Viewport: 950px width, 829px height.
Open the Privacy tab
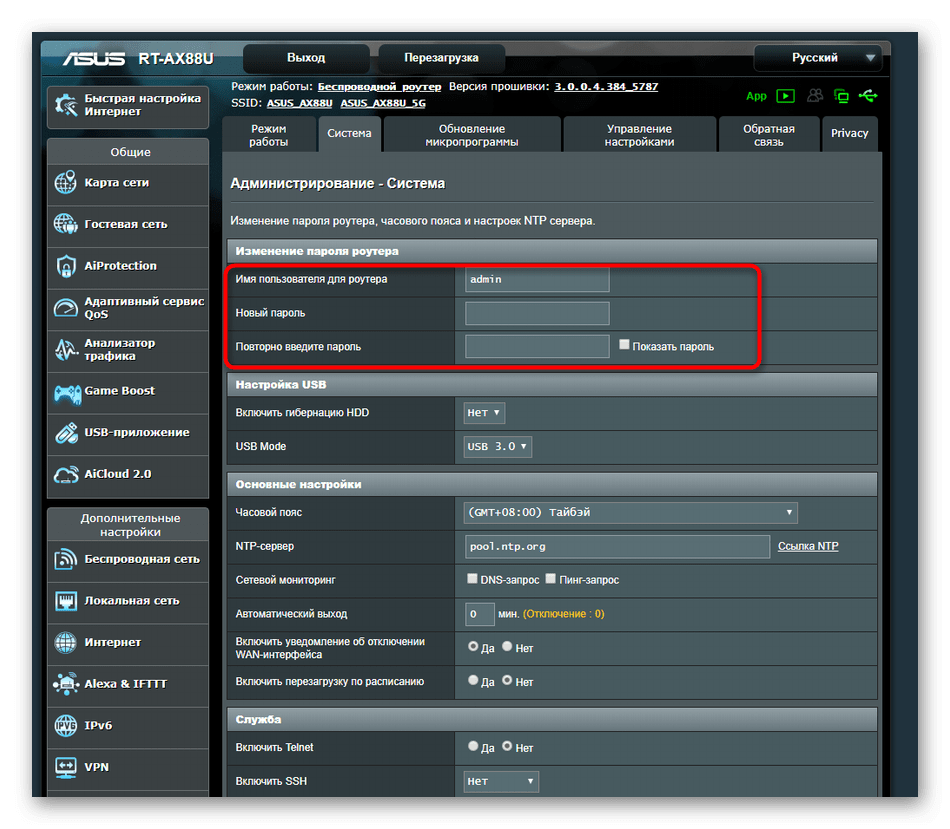click(x=849, y=134)
